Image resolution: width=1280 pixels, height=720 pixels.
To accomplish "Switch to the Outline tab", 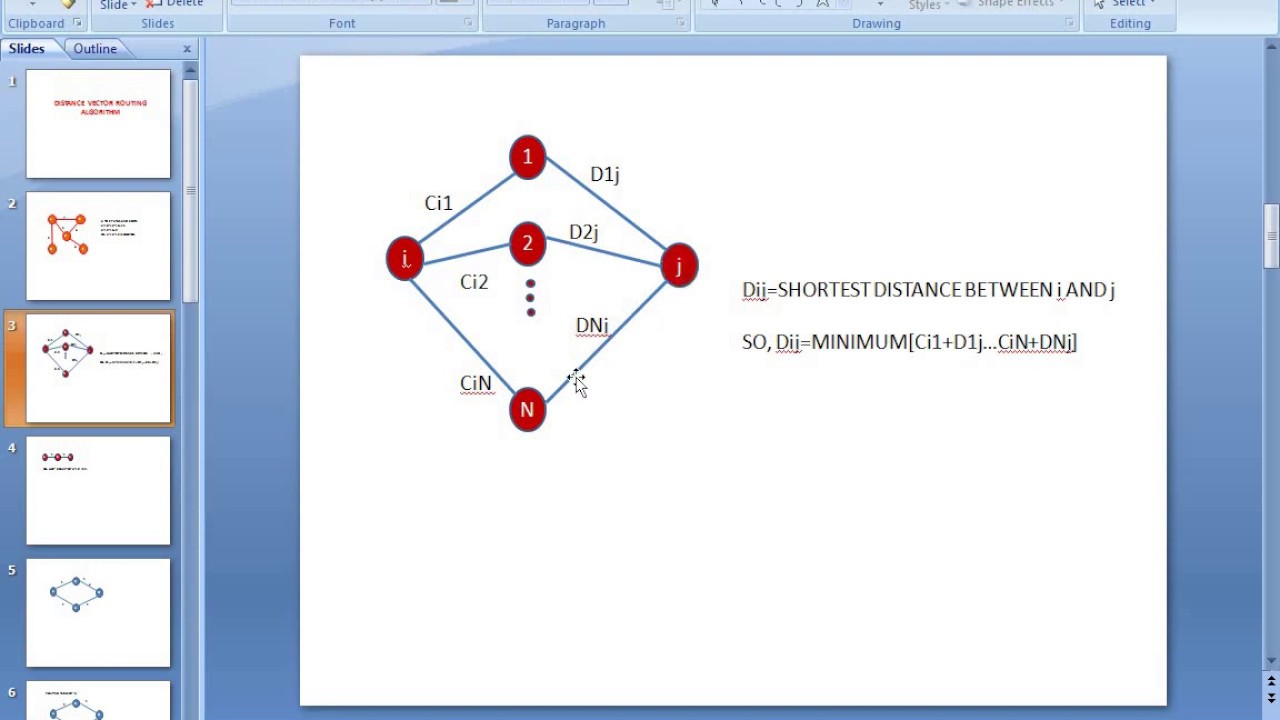I will pos(95,48).
